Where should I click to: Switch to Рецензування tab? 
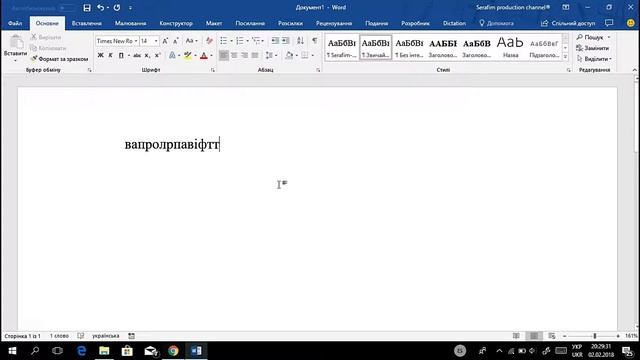tap(334, 23)
